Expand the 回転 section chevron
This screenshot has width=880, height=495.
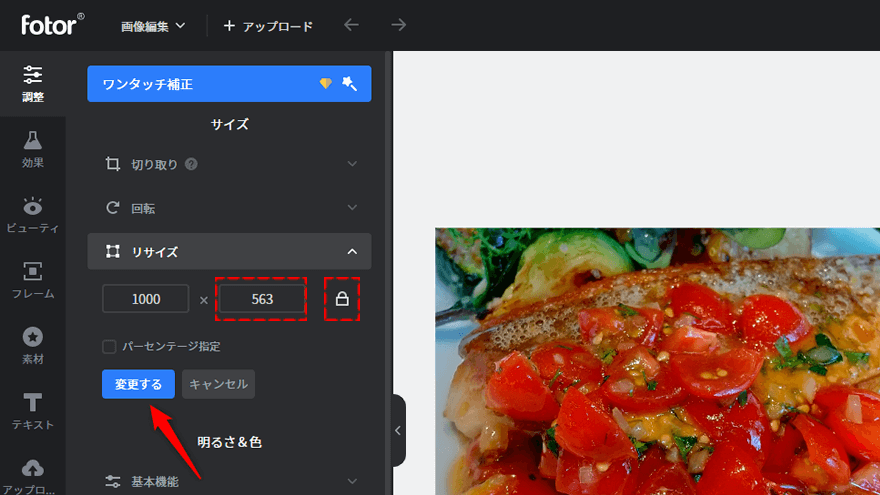point(352,208)
